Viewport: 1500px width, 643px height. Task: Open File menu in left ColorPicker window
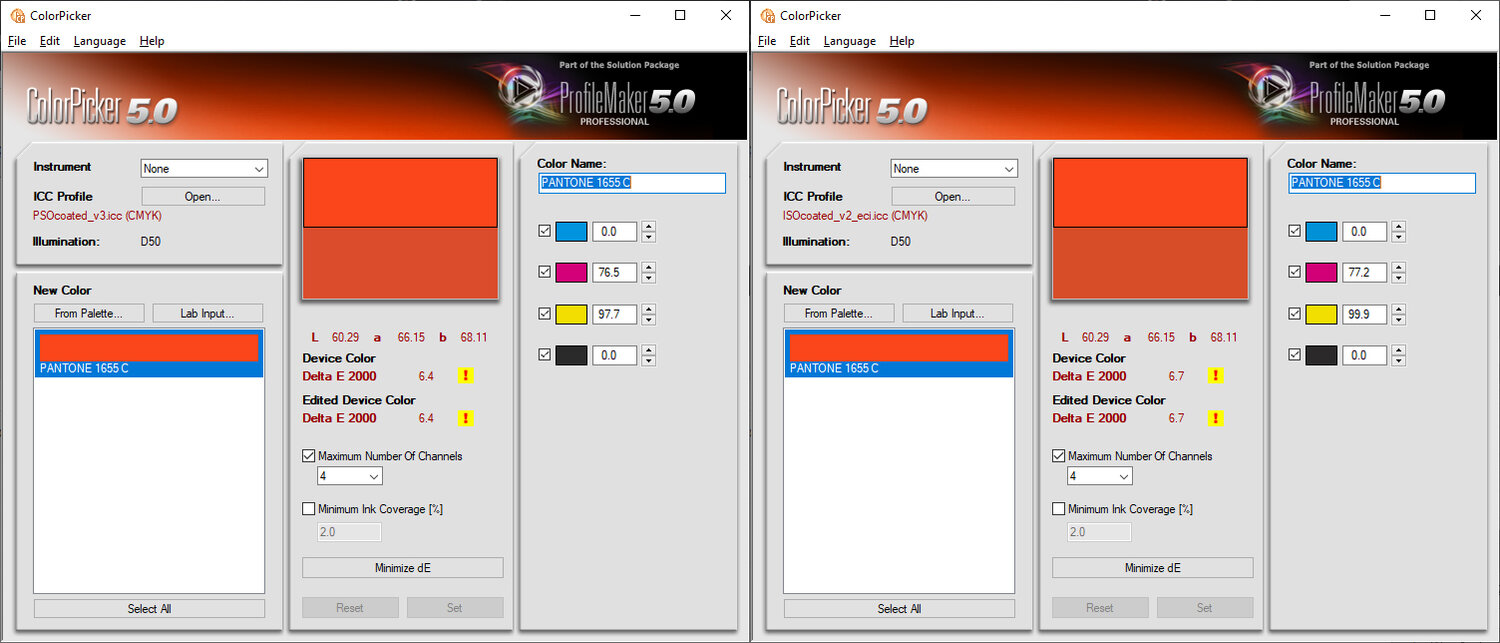(x=17, y=41)
